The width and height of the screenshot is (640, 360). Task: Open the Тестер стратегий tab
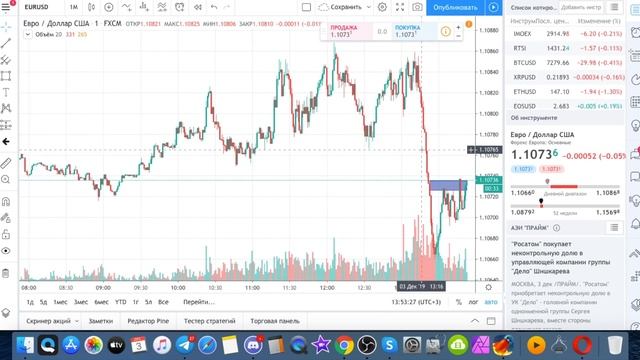[210, 321]
